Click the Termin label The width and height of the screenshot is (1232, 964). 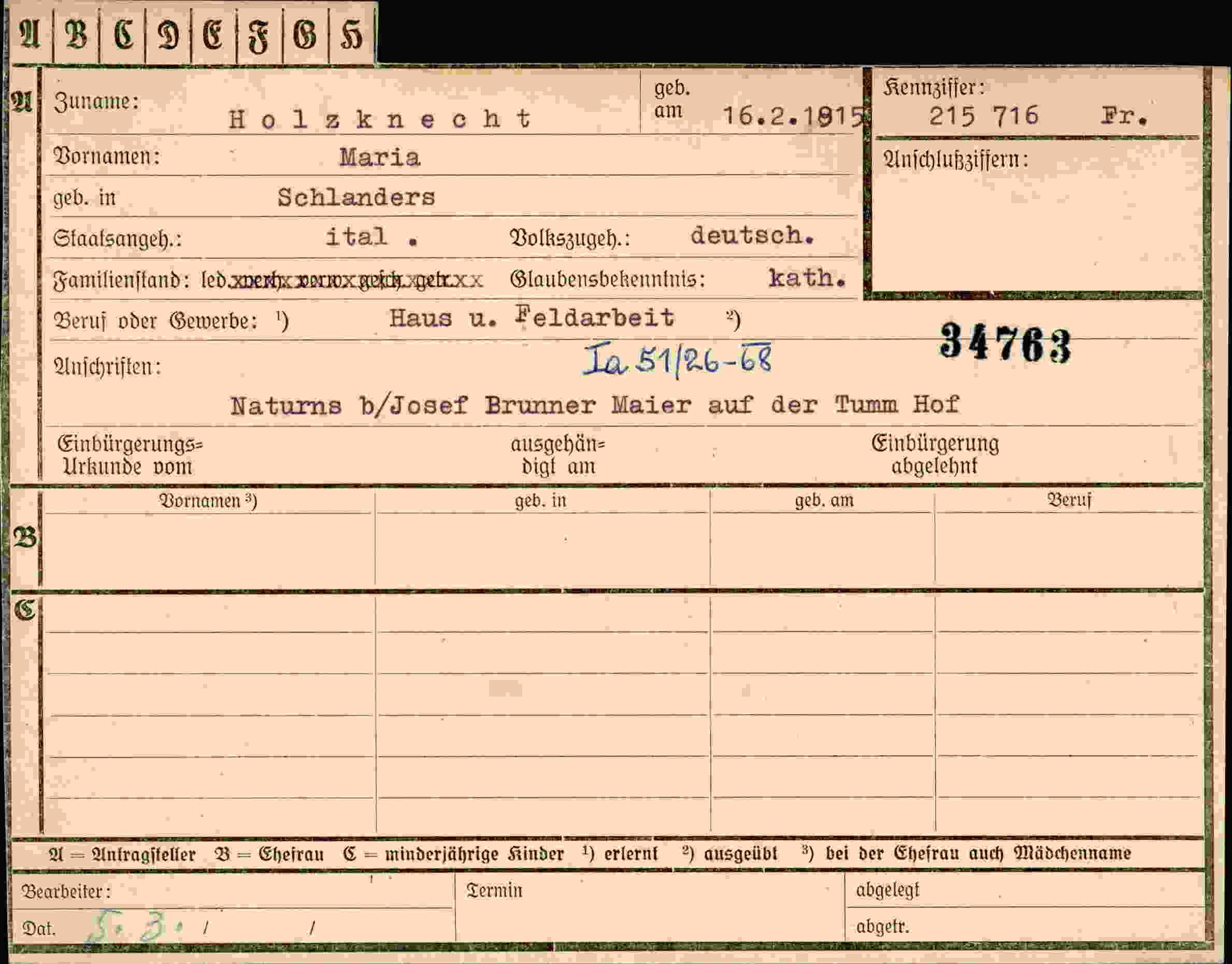[x=494, y=890]
